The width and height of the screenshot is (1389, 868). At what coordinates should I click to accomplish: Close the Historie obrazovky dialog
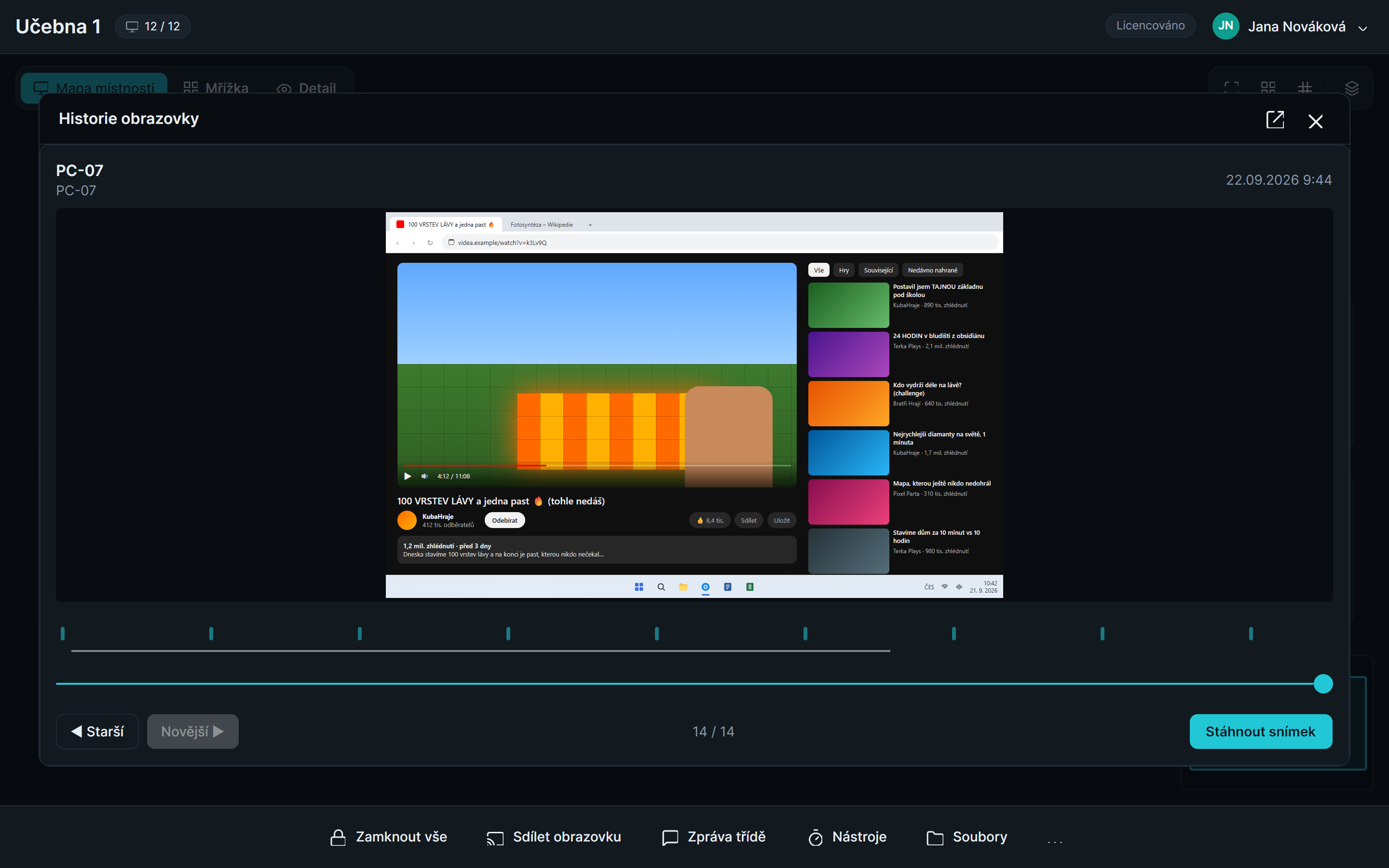pos(1316,121)
